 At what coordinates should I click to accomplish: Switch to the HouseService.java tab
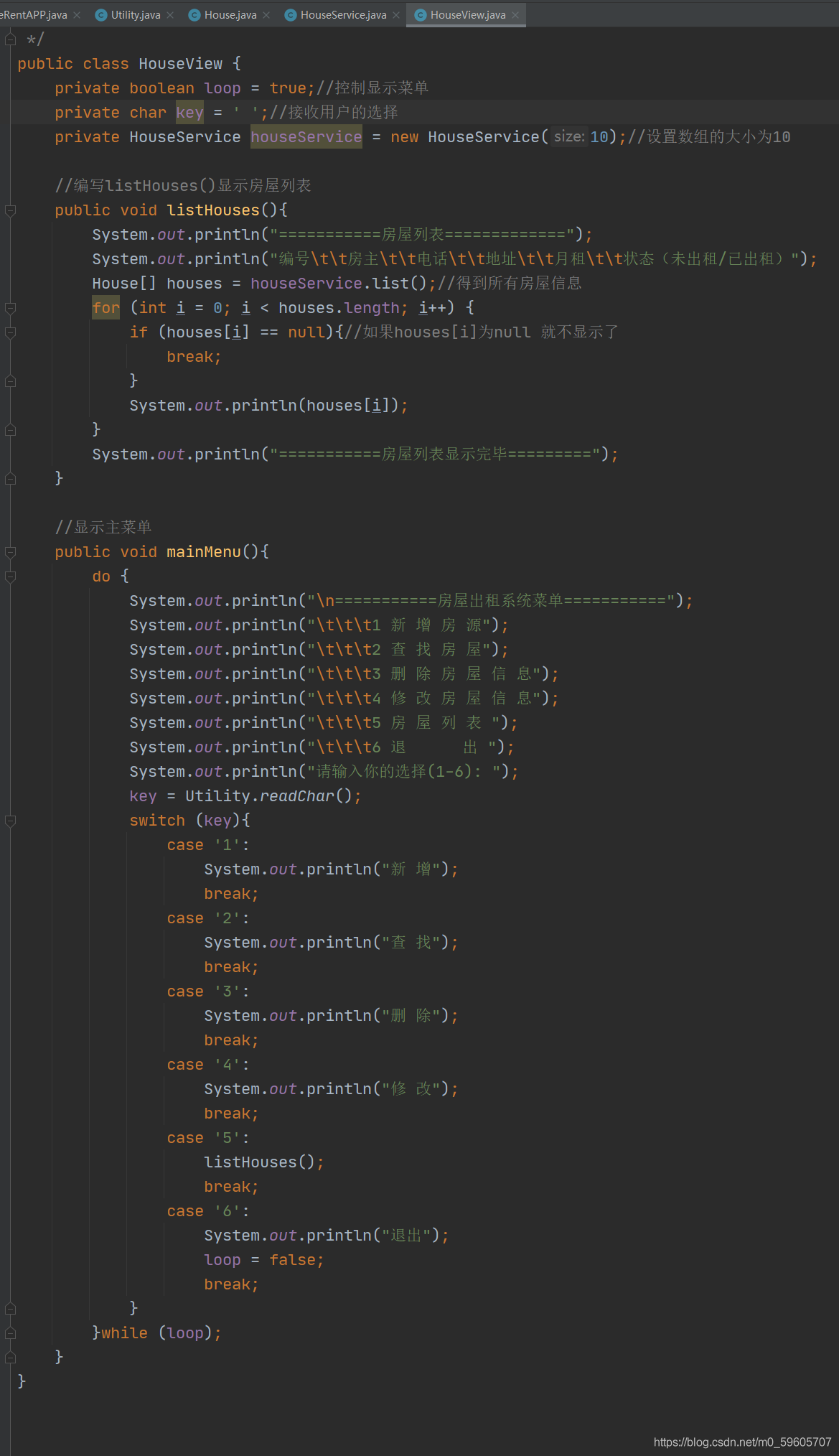(343, 15)
